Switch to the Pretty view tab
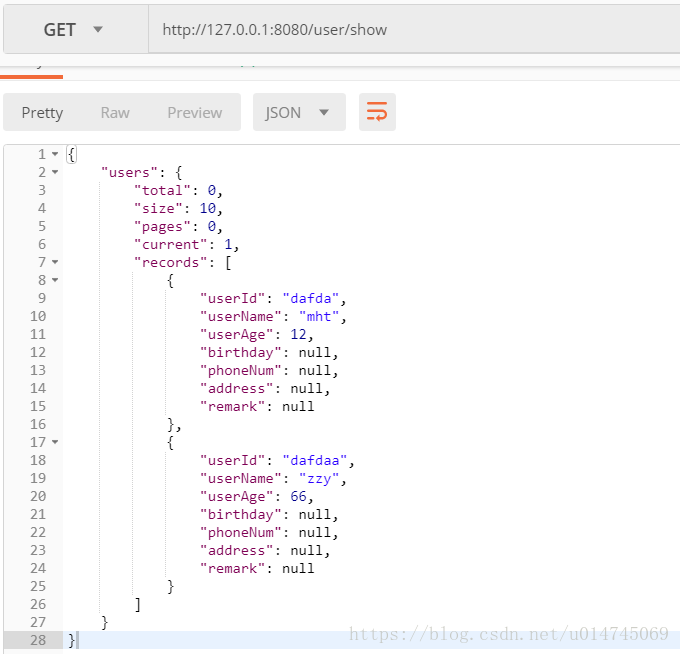 pos(42,113)
